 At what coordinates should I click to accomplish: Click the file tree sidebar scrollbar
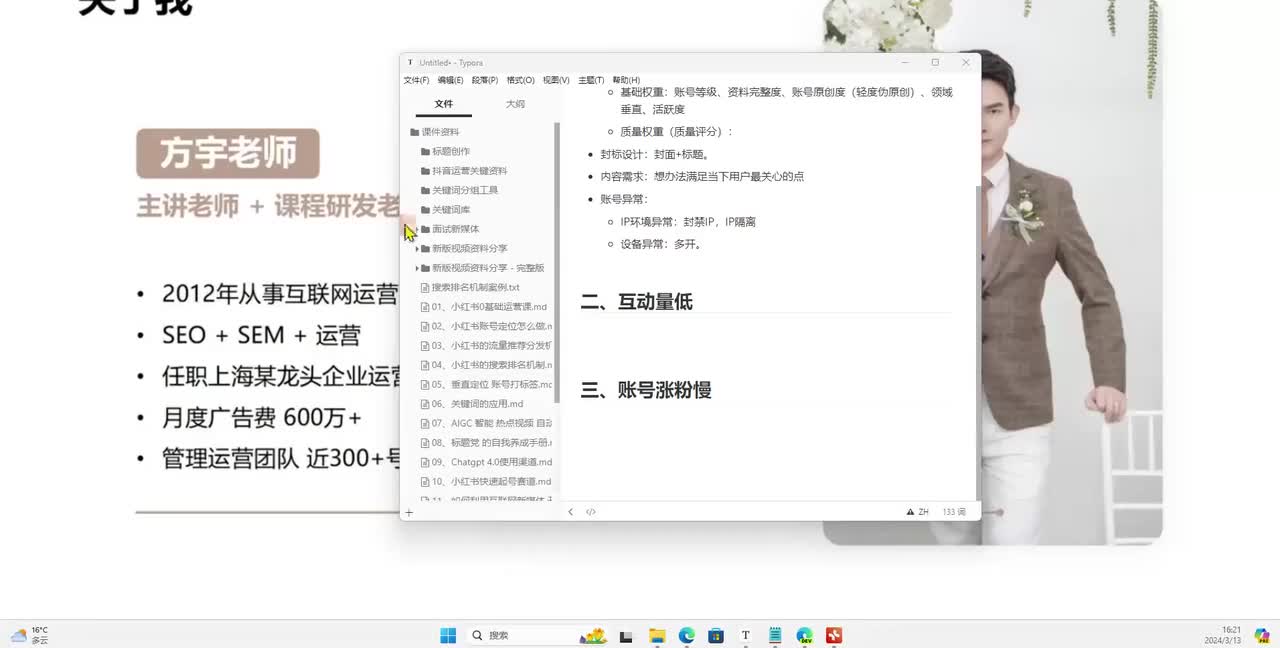[x=556, y=265]
